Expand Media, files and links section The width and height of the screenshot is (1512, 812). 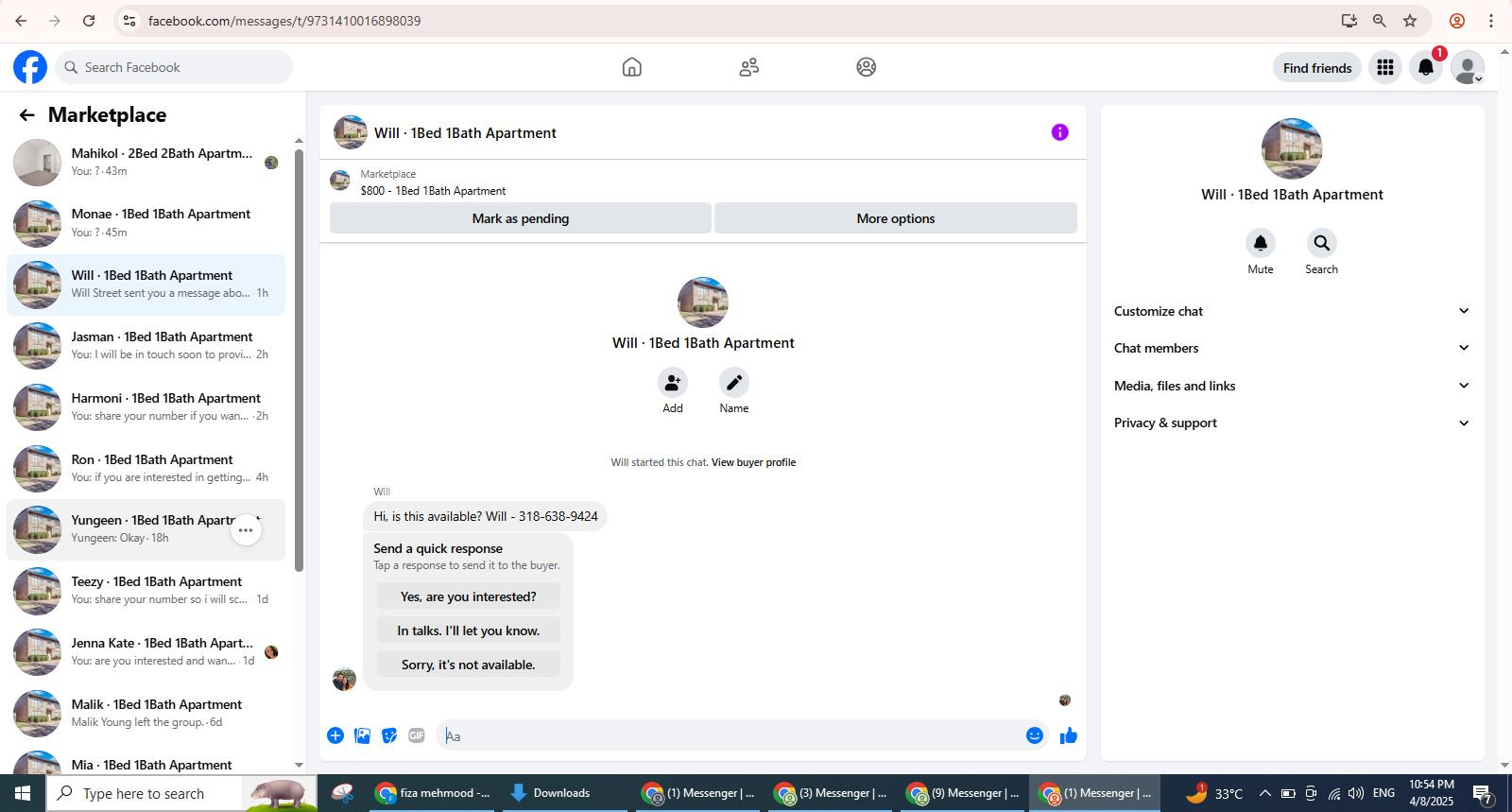click(x=1292, y=386)
